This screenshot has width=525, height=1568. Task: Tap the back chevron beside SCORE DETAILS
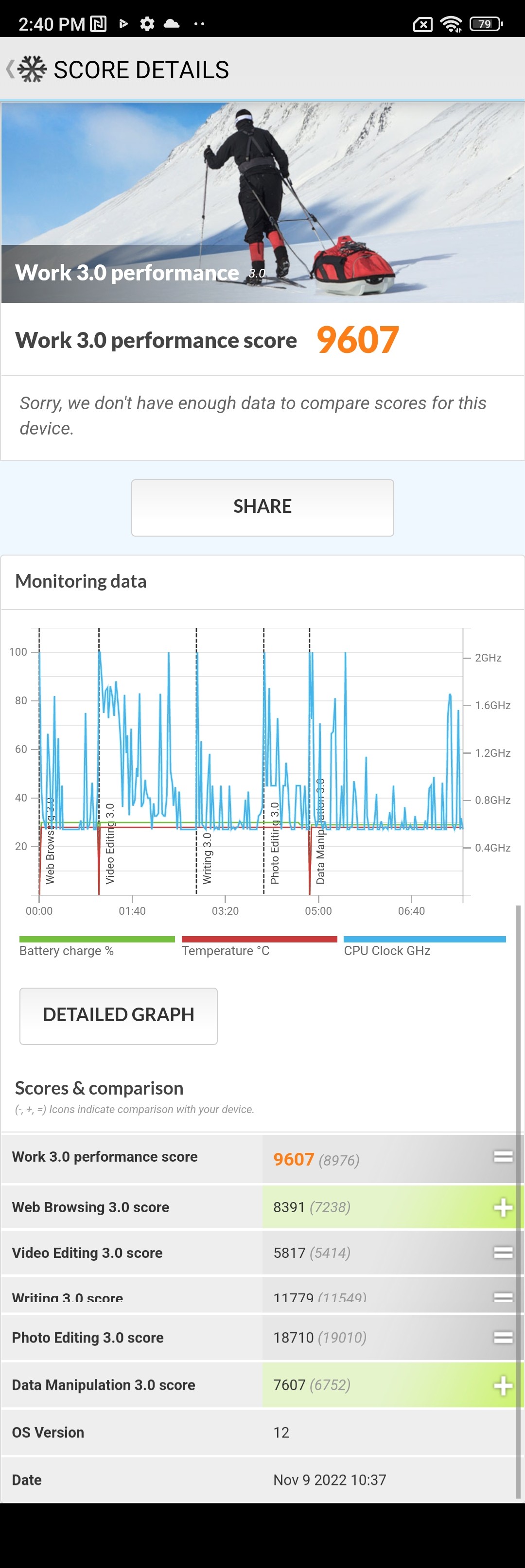click(x=10, y=69)
